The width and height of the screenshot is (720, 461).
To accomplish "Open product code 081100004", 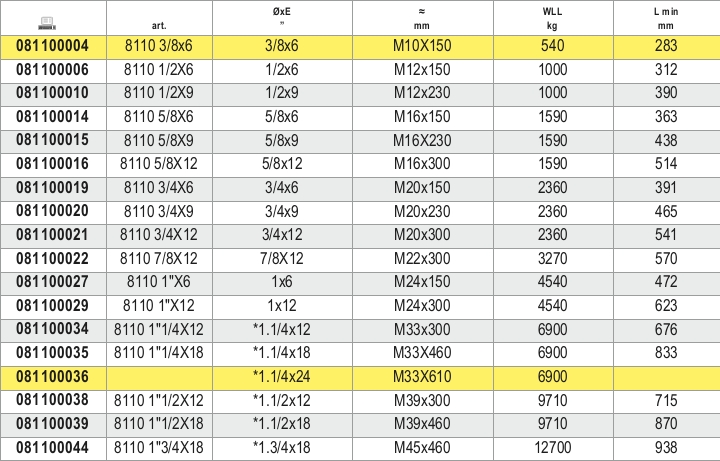I will [52, 45].
